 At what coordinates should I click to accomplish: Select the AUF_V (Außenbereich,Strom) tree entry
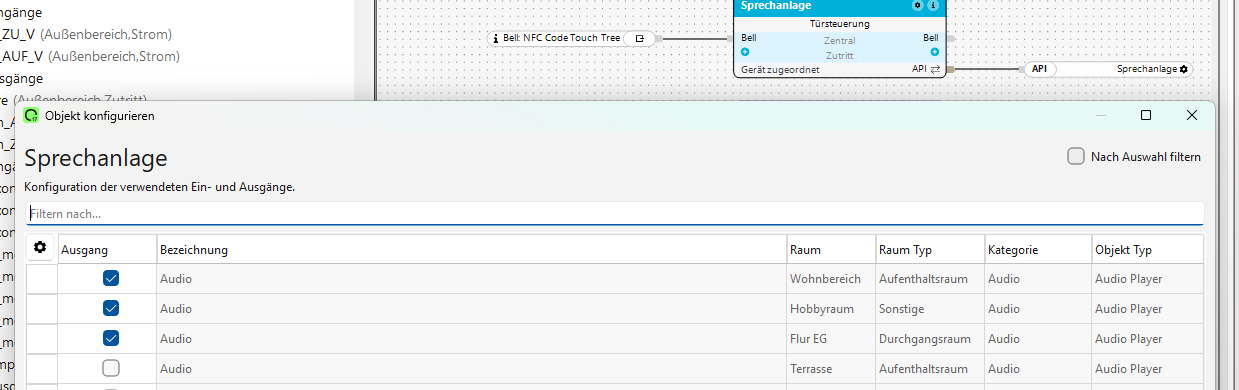tap(90, 56)
